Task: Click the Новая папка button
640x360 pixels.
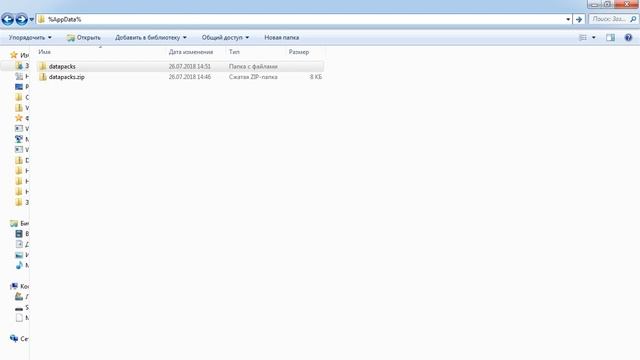Action: point(282,38)
